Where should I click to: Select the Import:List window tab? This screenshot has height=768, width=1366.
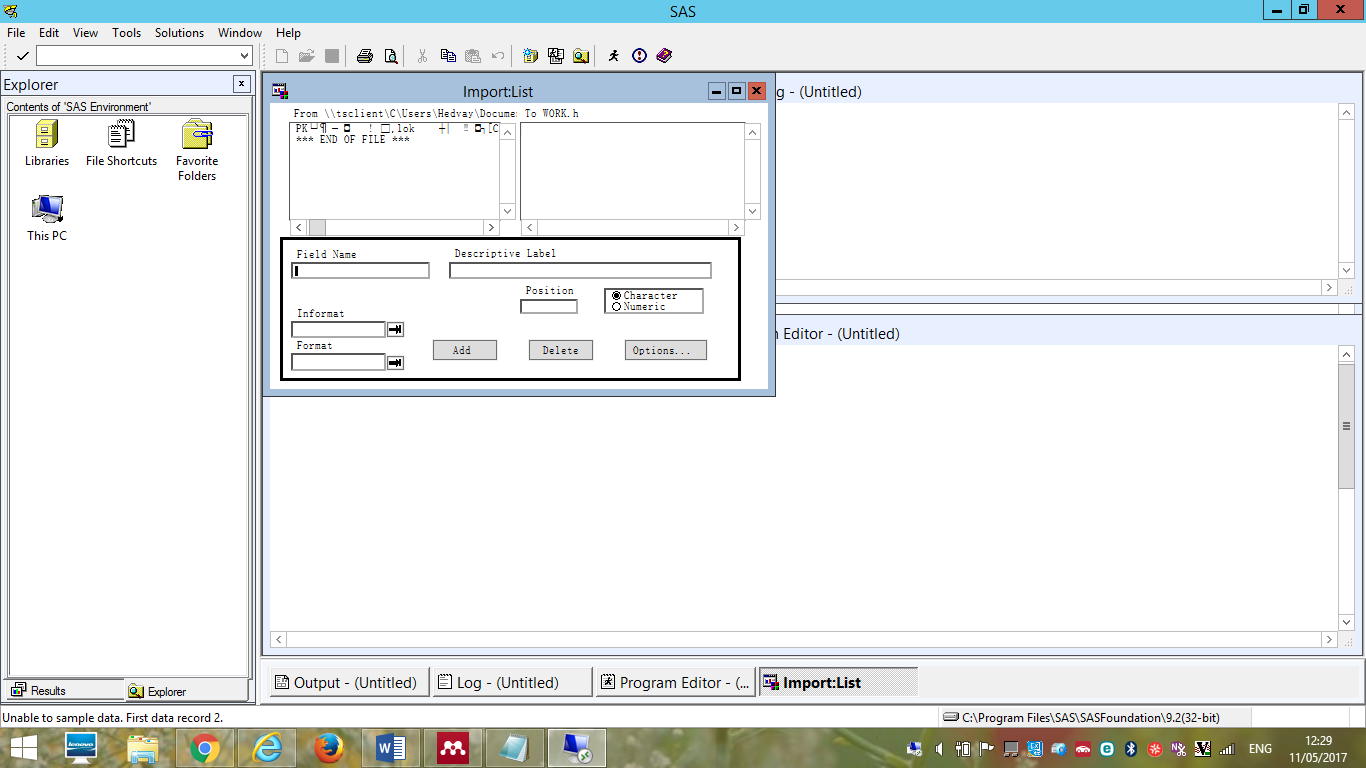pyautogui.click(x=838, y=682)
